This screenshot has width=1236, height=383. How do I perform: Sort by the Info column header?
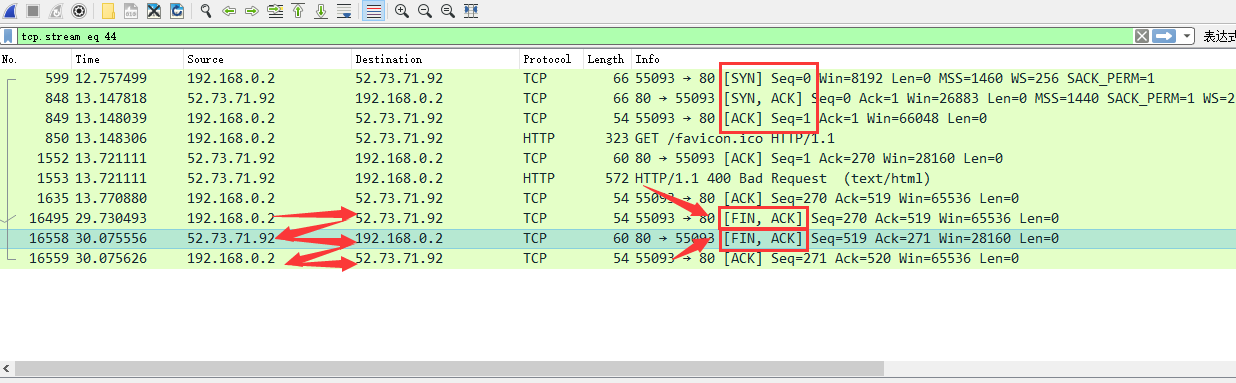(934, 59)
